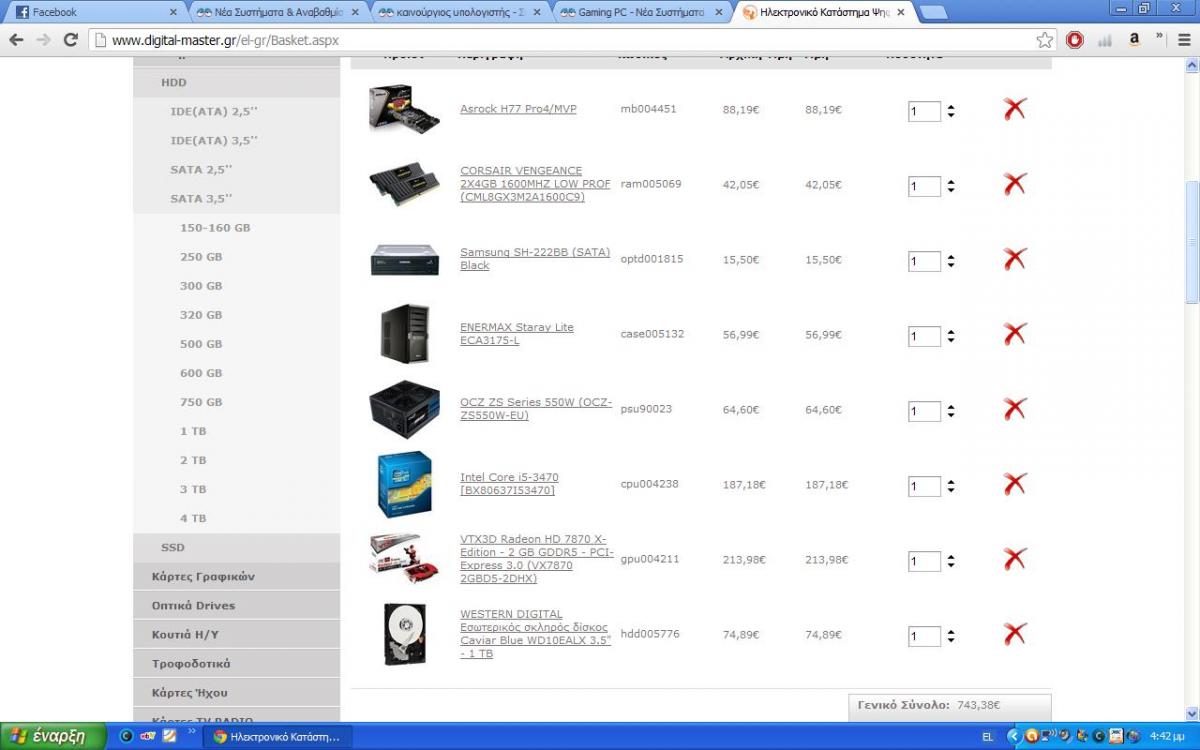Viewport: 1200px width, 750px height.
Task: Click quantity field for Asrock motherboard
Action: 924,111
